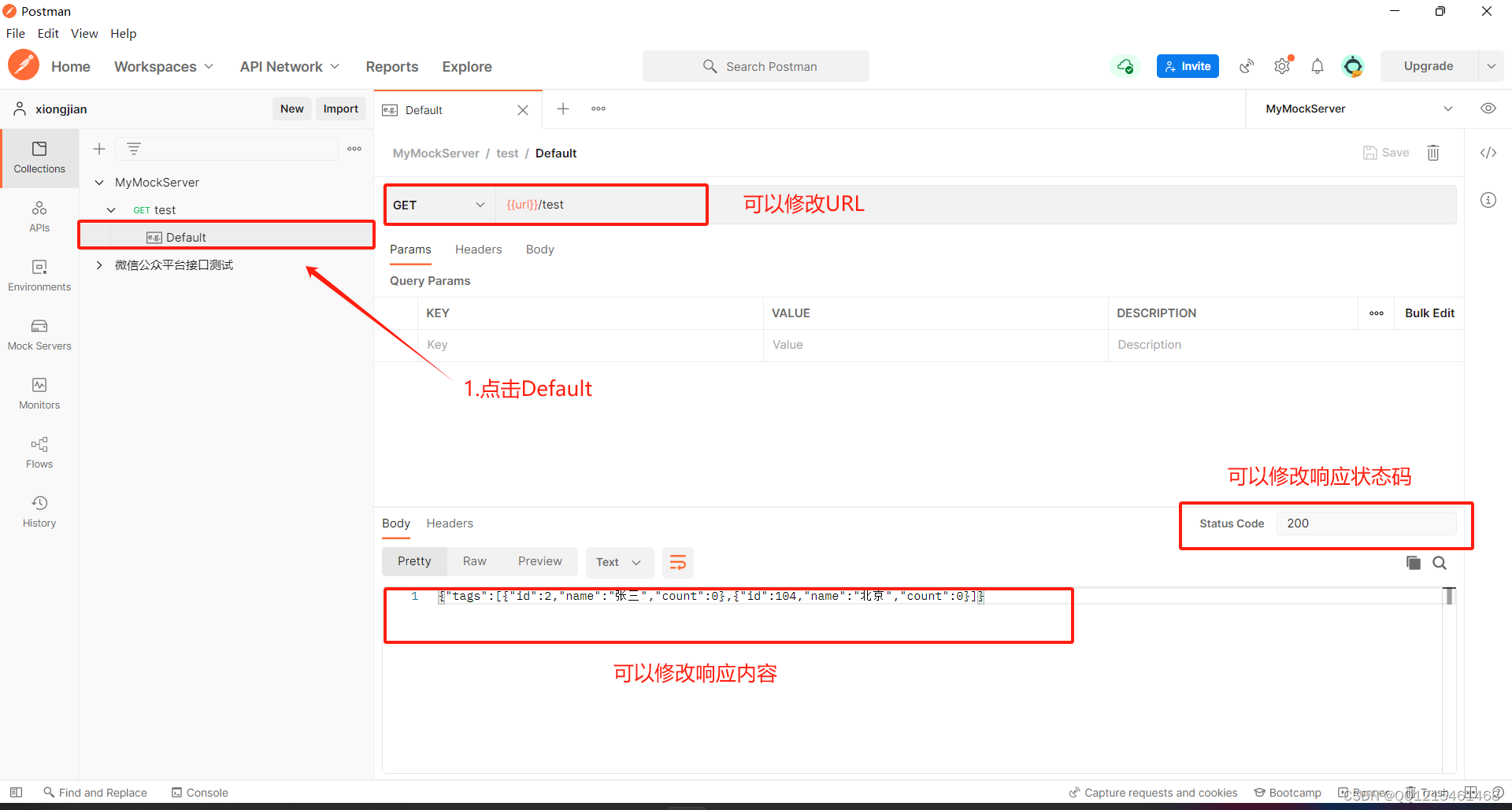Create new collection with plus icon
1512x810 pixels.
click(x=99, y=149)
